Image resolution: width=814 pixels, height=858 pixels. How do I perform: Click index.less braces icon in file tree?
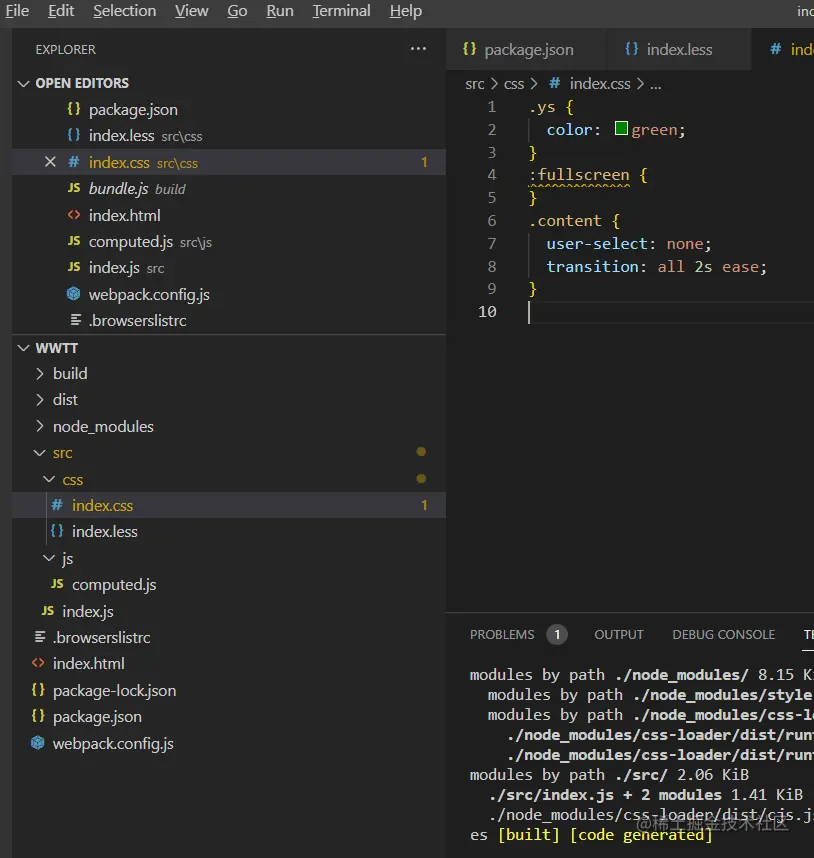[57, 531]
